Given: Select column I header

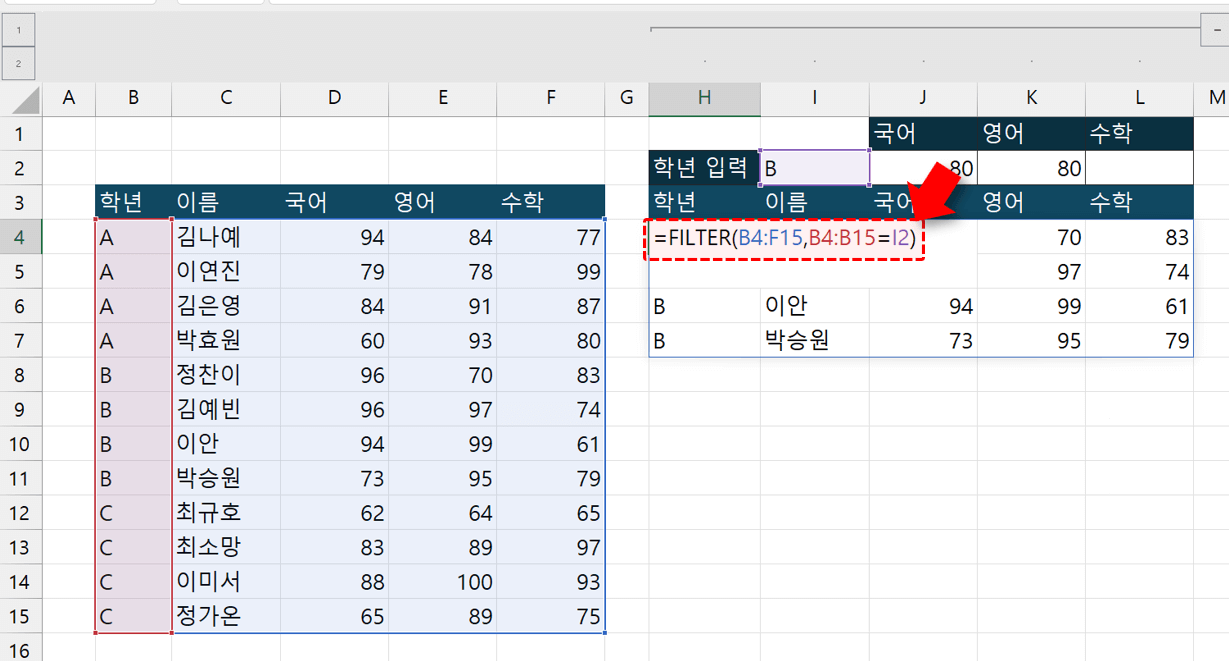Looking at the screenshot, I should (815, 98).
